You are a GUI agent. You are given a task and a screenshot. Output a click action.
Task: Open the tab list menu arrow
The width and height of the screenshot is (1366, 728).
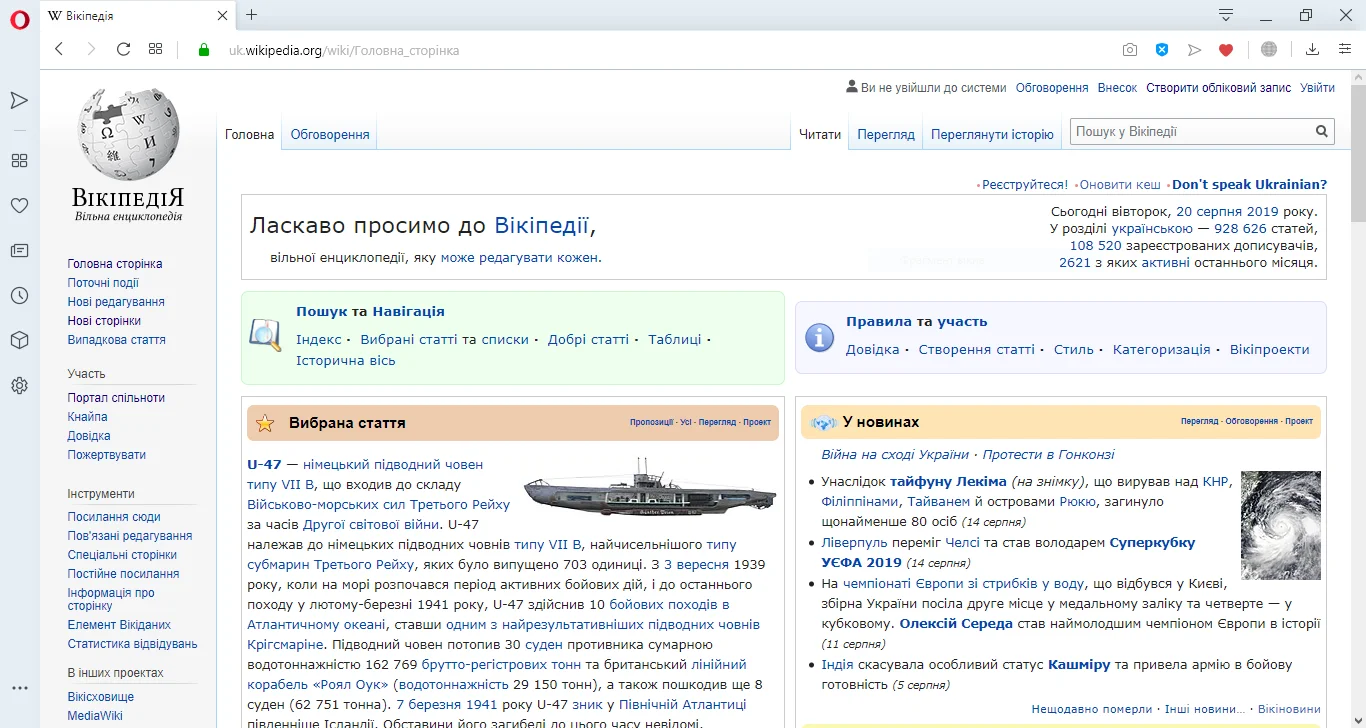[x=1226, y=15]
